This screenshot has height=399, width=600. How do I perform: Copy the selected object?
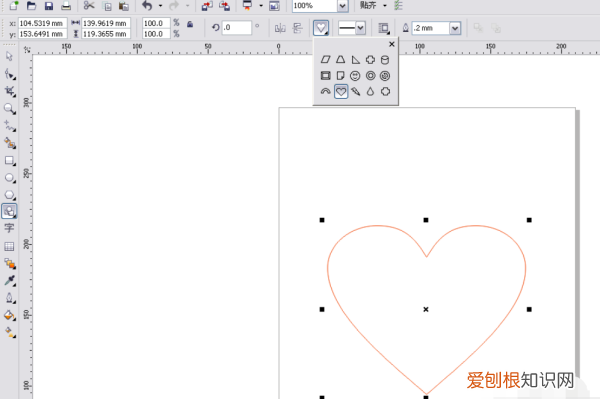click(x=108, y=6)
